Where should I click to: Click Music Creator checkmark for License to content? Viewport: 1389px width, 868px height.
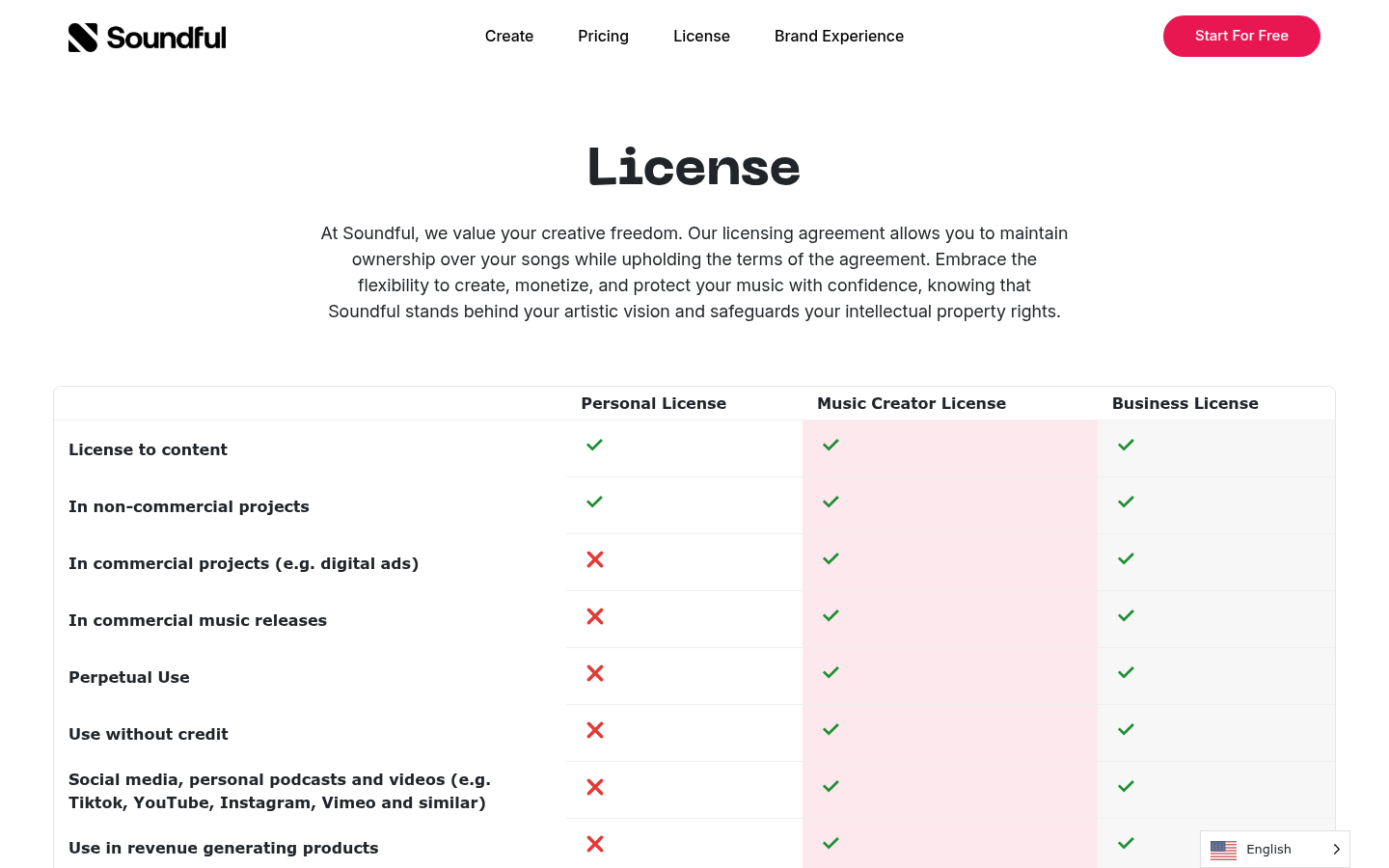coord(831,445)
